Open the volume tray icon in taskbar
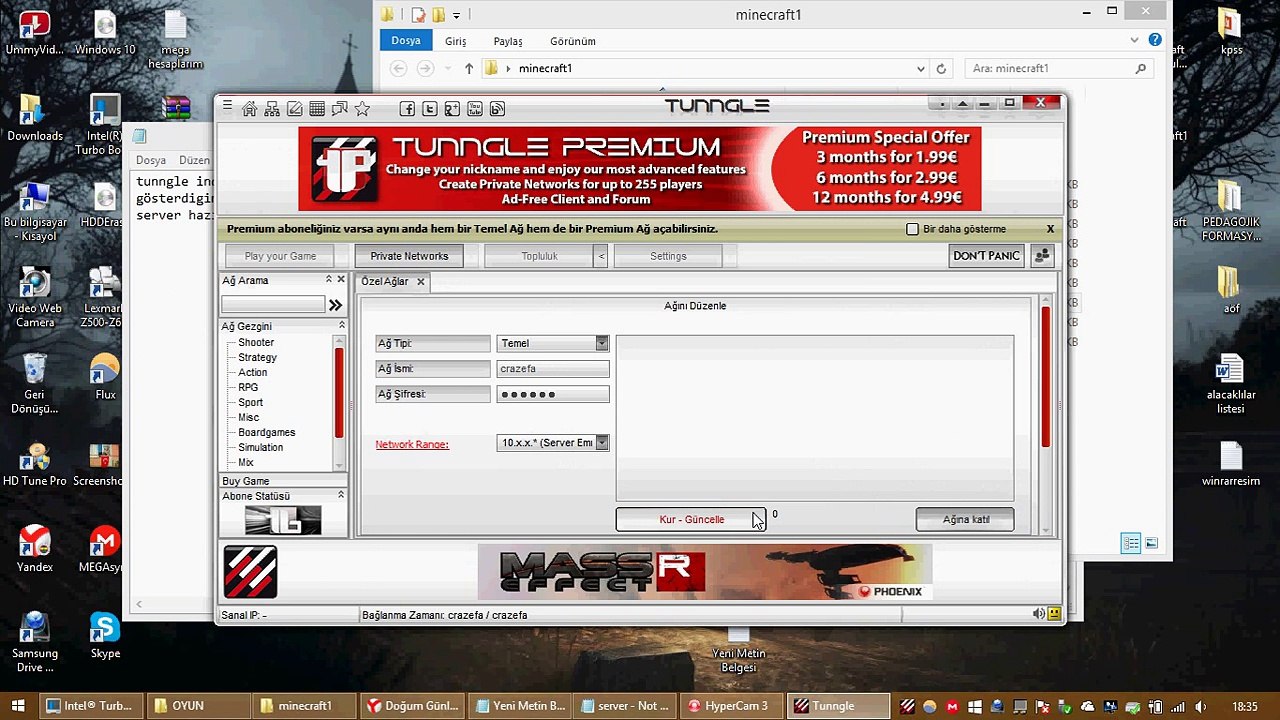The image size is (1280, 720). [x=1201, y=706]
